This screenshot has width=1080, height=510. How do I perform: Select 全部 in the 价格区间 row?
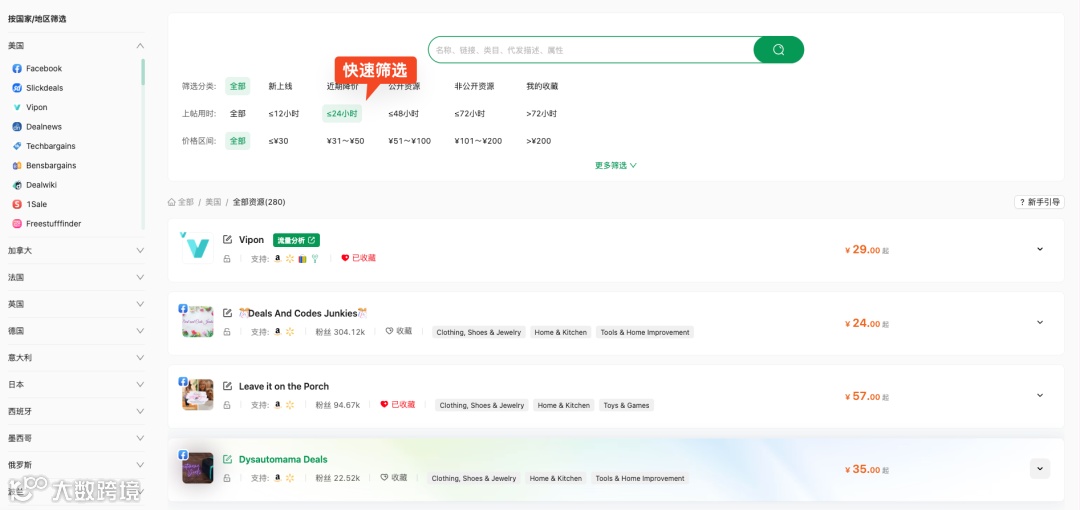pyautogui.click(x=238, y=141)
